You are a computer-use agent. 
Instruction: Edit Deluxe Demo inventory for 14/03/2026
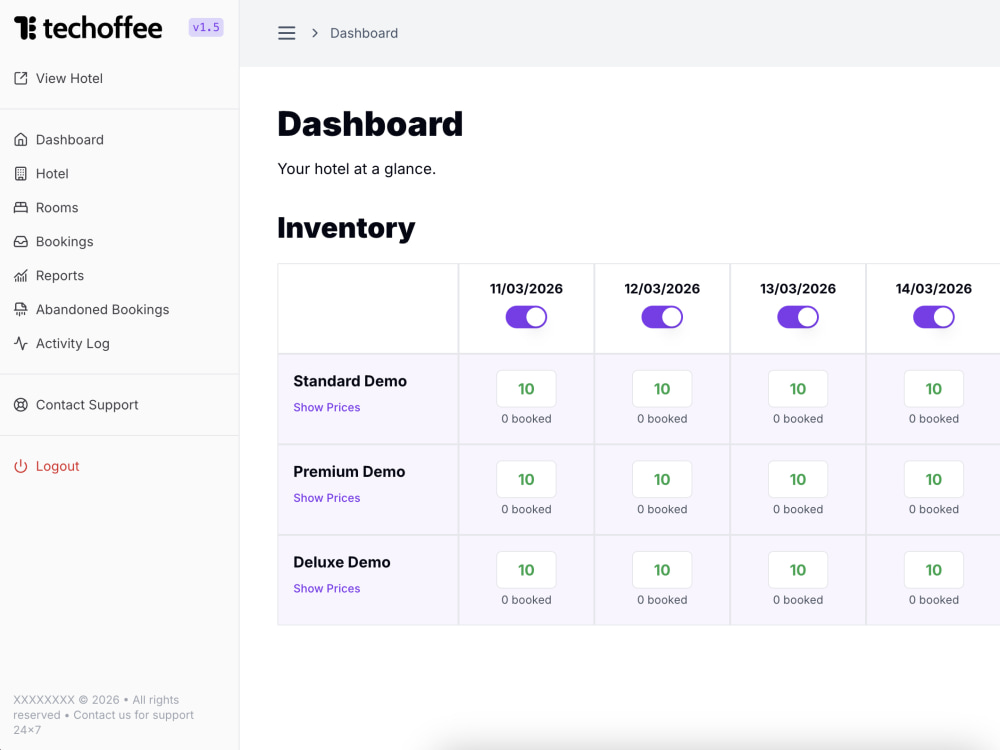coord(934,570)
